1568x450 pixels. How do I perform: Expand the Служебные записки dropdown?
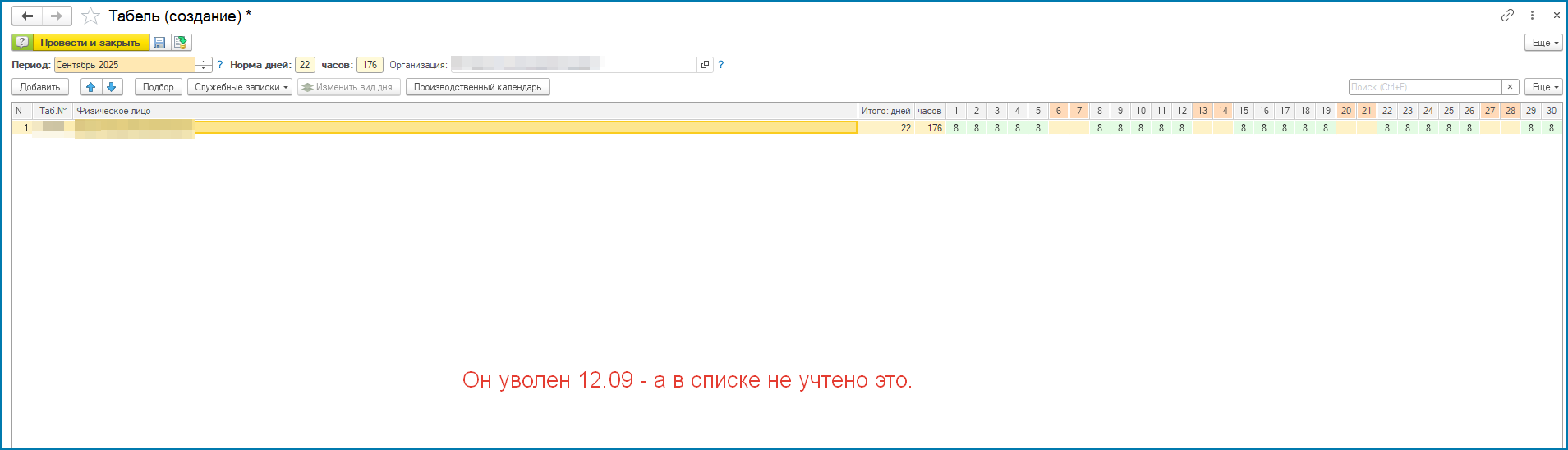tap(239, 87)
